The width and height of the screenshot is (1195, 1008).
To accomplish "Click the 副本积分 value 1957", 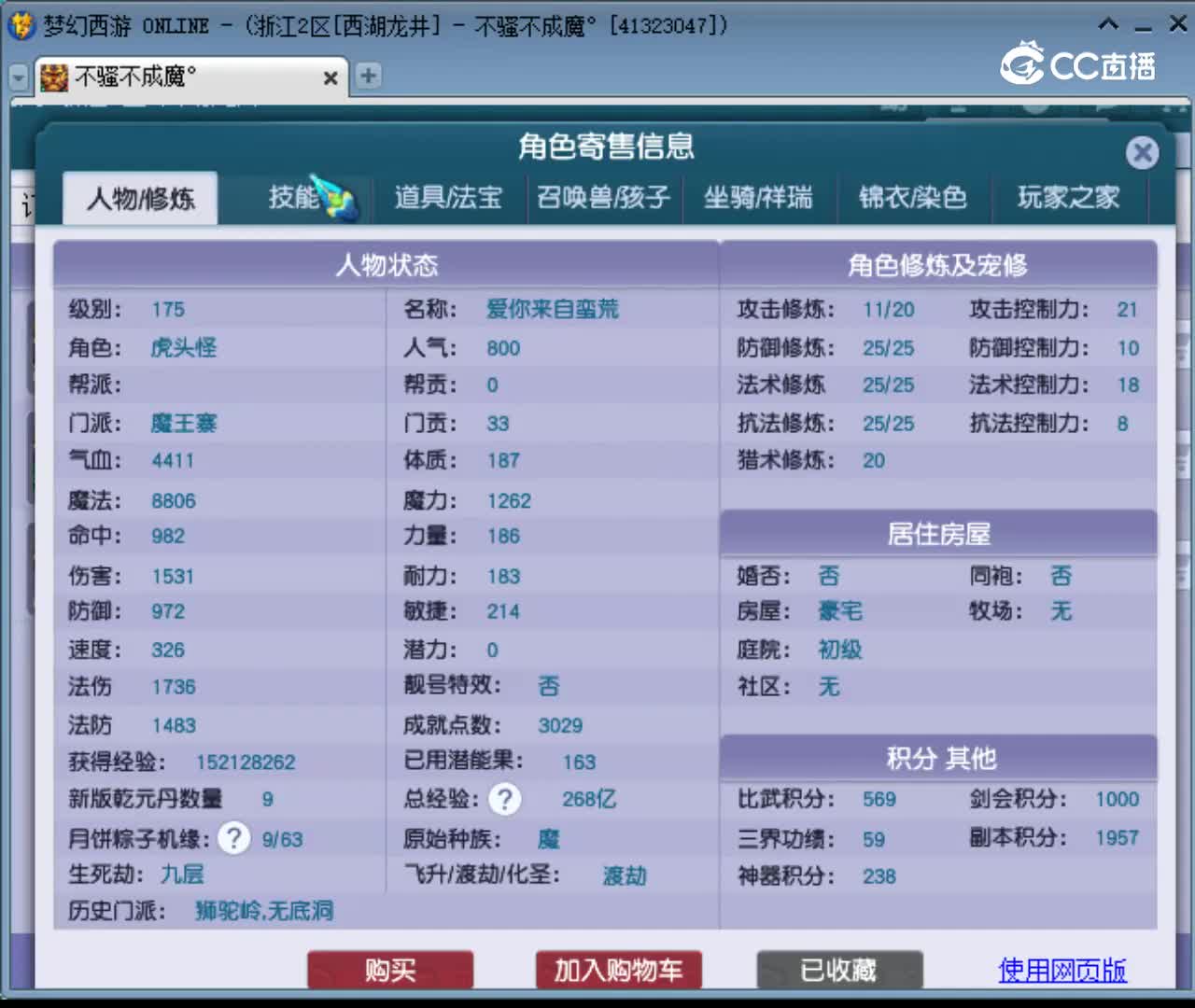I will 1118,838.
